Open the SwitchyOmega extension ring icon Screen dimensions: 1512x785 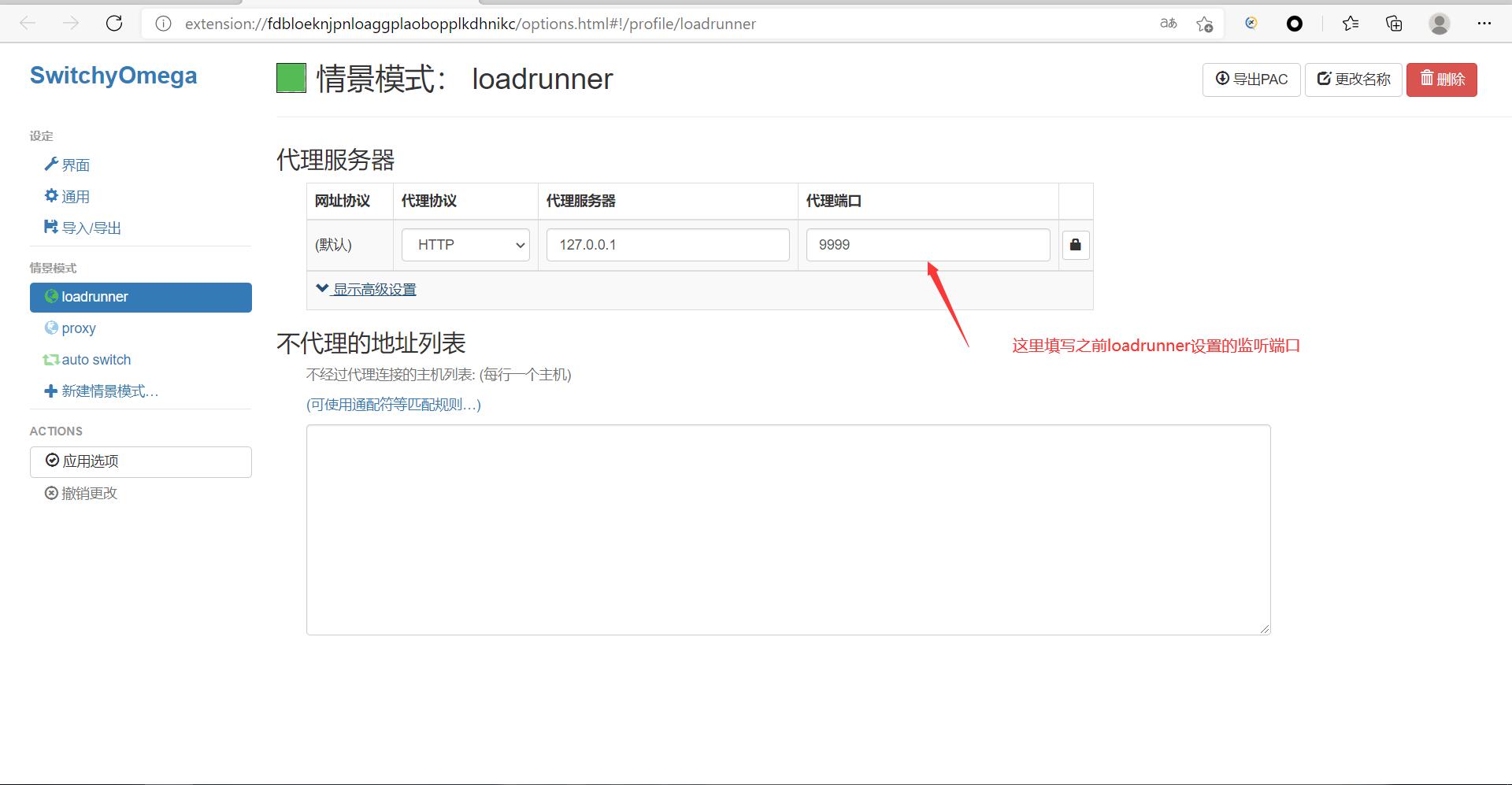[1294, 24]
